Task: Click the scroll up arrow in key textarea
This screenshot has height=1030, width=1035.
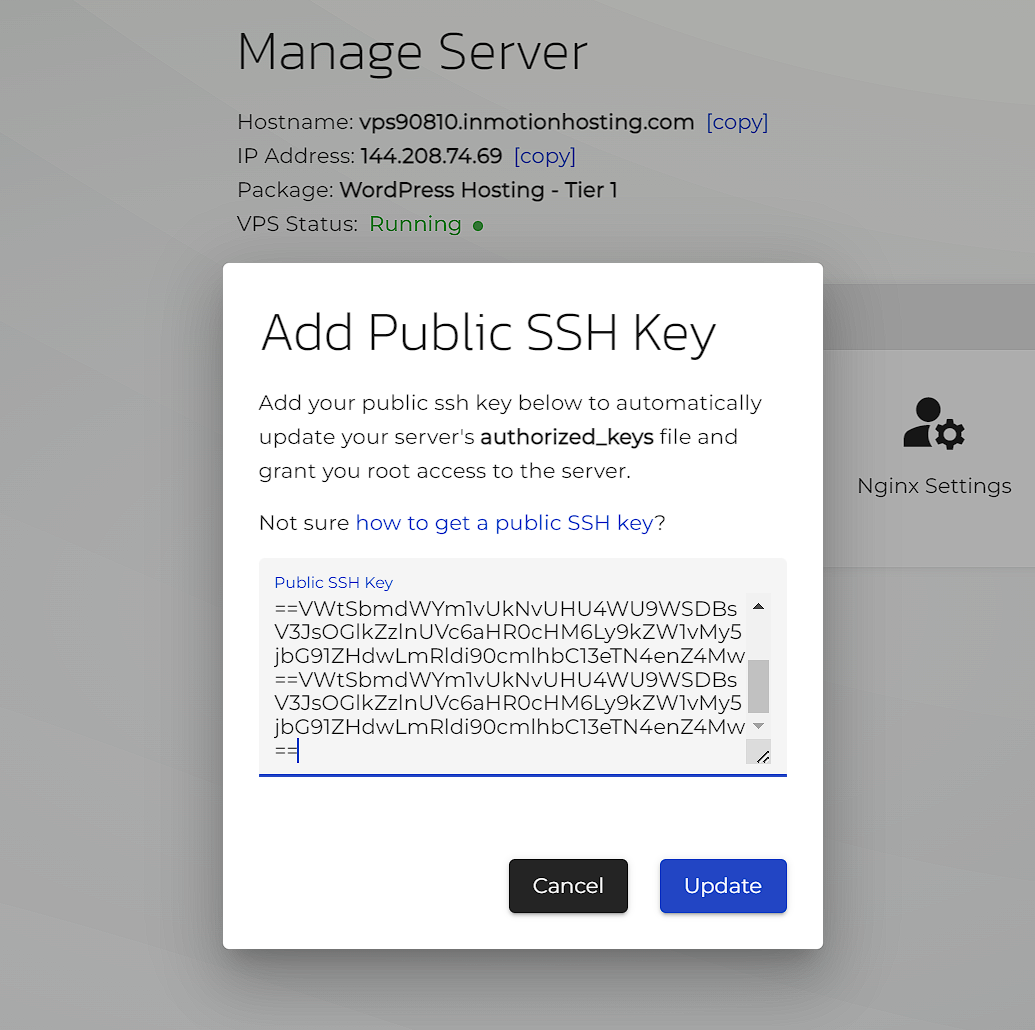Action: 758,607
